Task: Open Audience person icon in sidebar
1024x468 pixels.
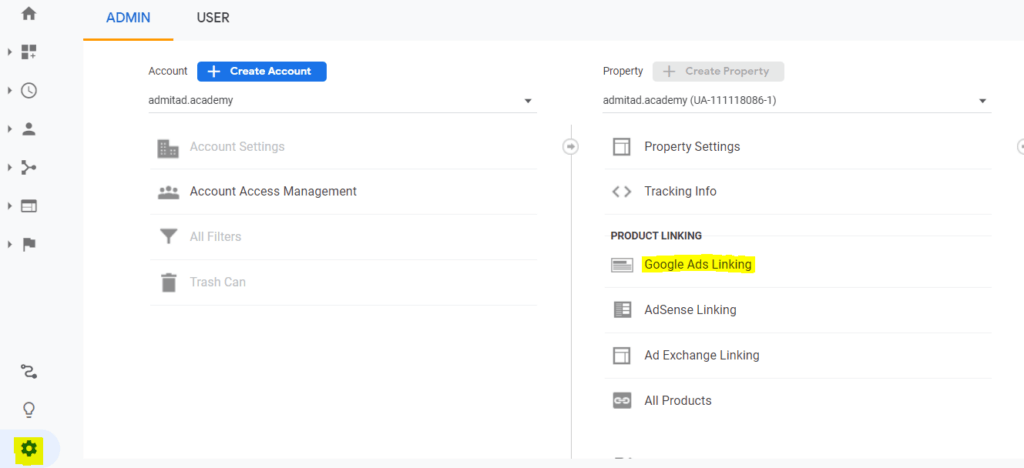Action: pyautogui.click(x=29, y=129)
